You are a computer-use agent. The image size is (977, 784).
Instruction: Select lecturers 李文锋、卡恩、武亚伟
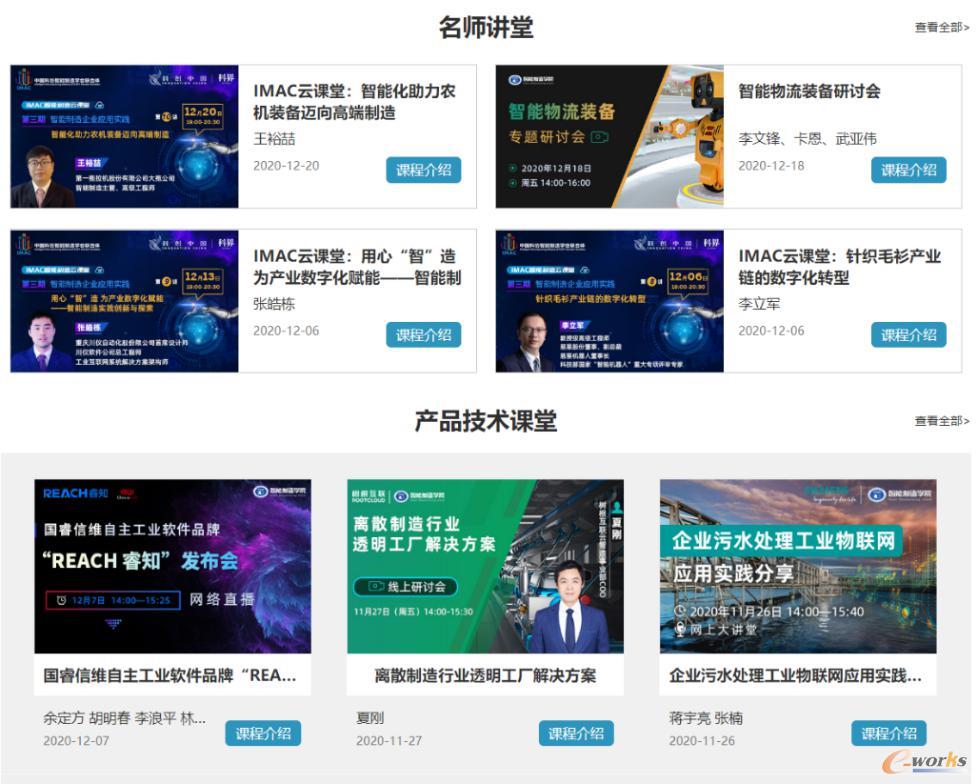coord(808,138)
